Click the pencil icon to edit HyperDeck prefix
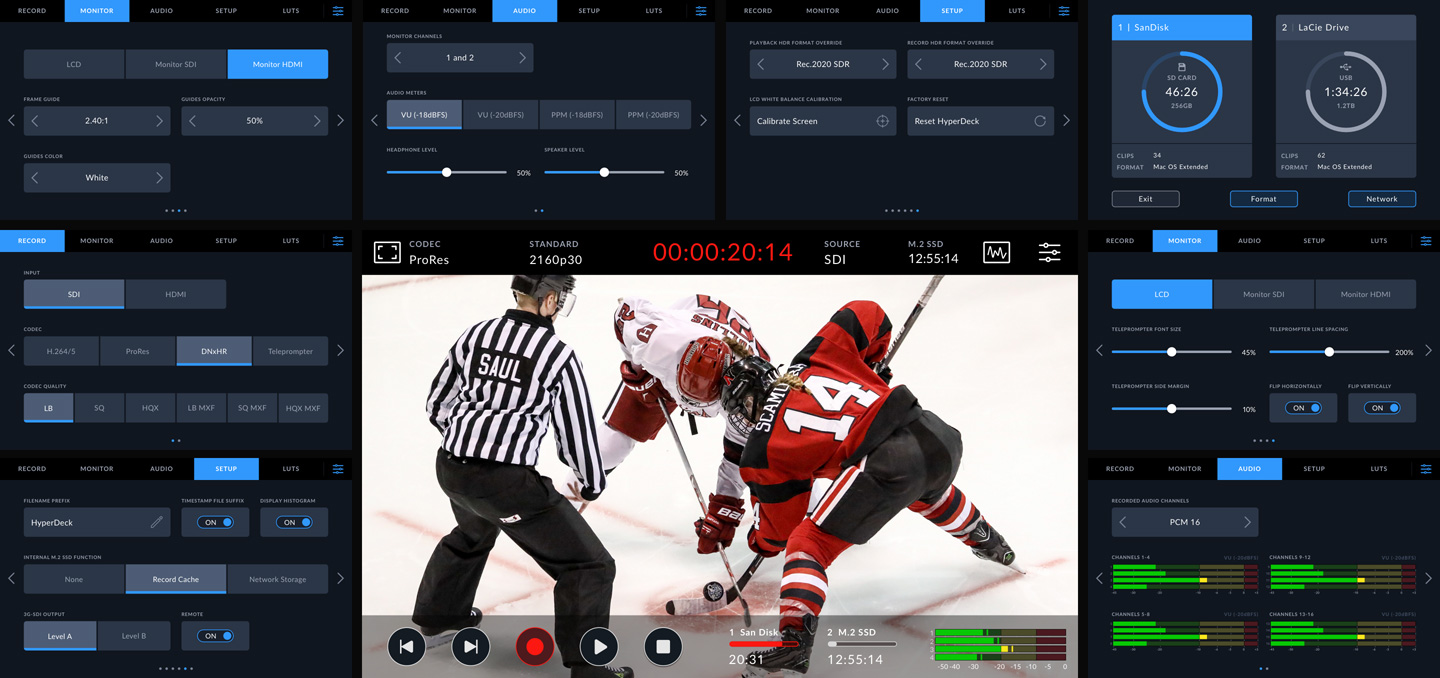This screenshot has width=1440, height=678. (x=156, y=522)
